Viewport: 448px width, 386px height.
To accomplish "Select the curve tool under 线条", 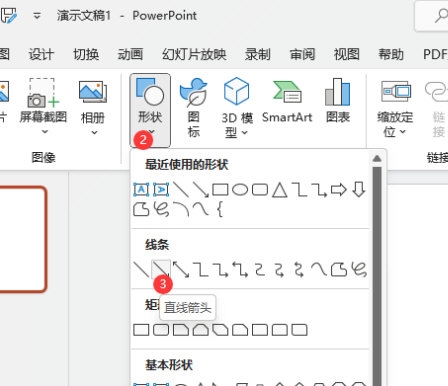I will (x=319, y=270).
